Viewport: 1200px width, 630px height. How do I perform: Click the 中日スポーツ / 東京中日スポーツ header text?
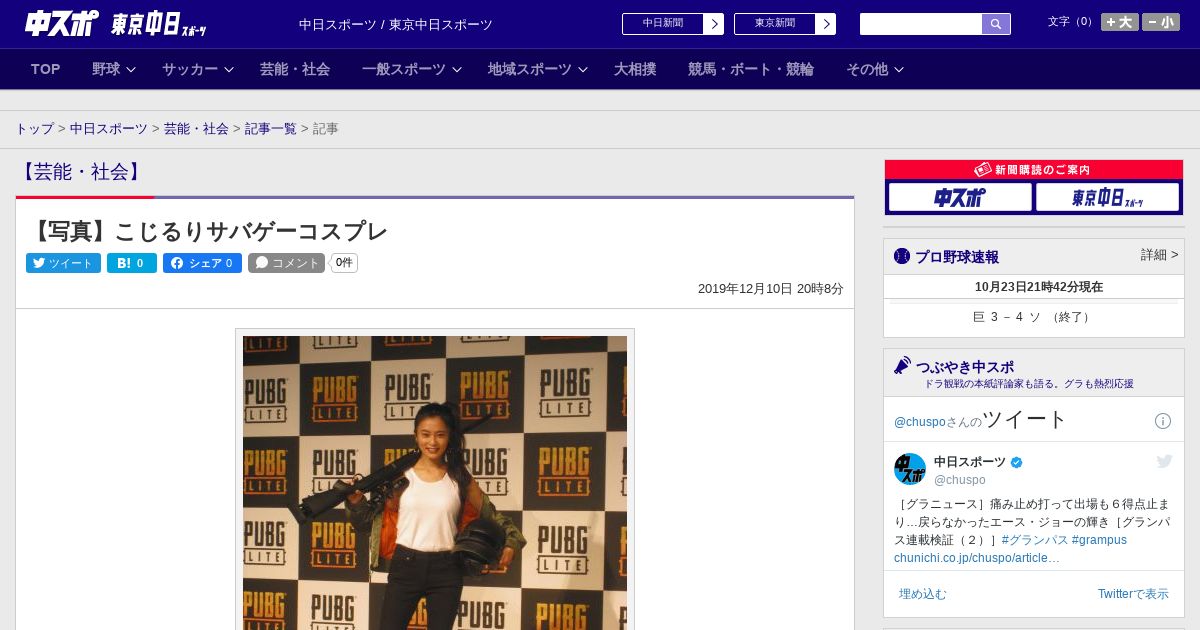click(x=396, y=25)
